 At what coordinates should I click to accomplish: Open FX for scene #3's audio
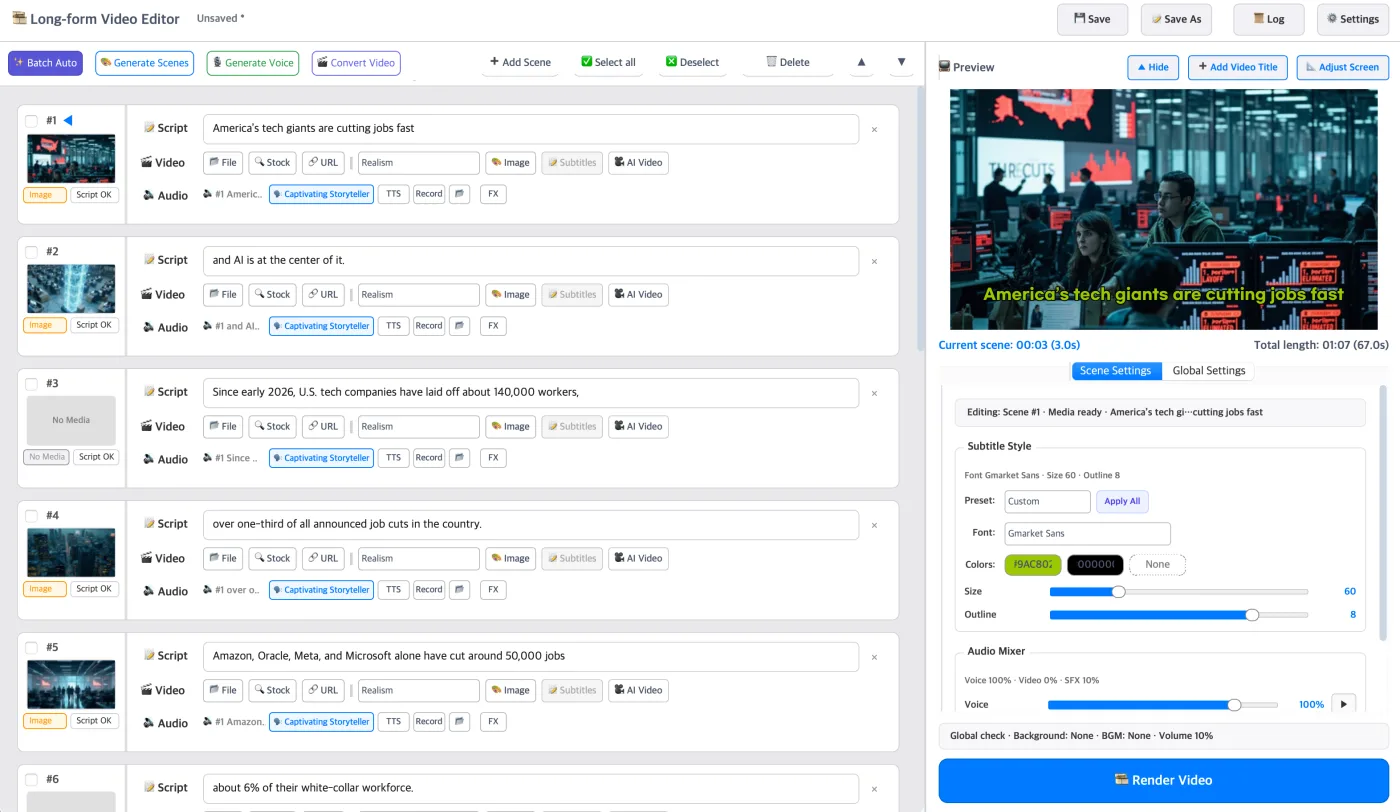493,458
